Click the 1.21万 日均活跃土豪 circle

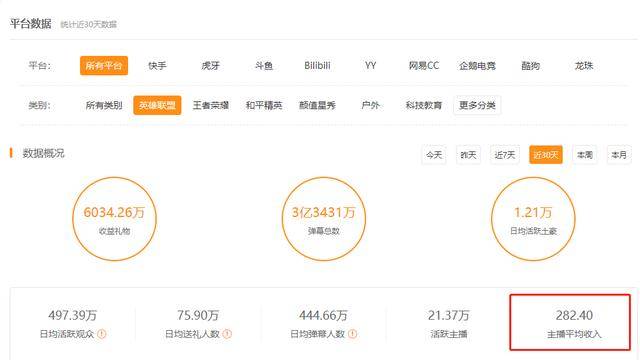(533, 219)
